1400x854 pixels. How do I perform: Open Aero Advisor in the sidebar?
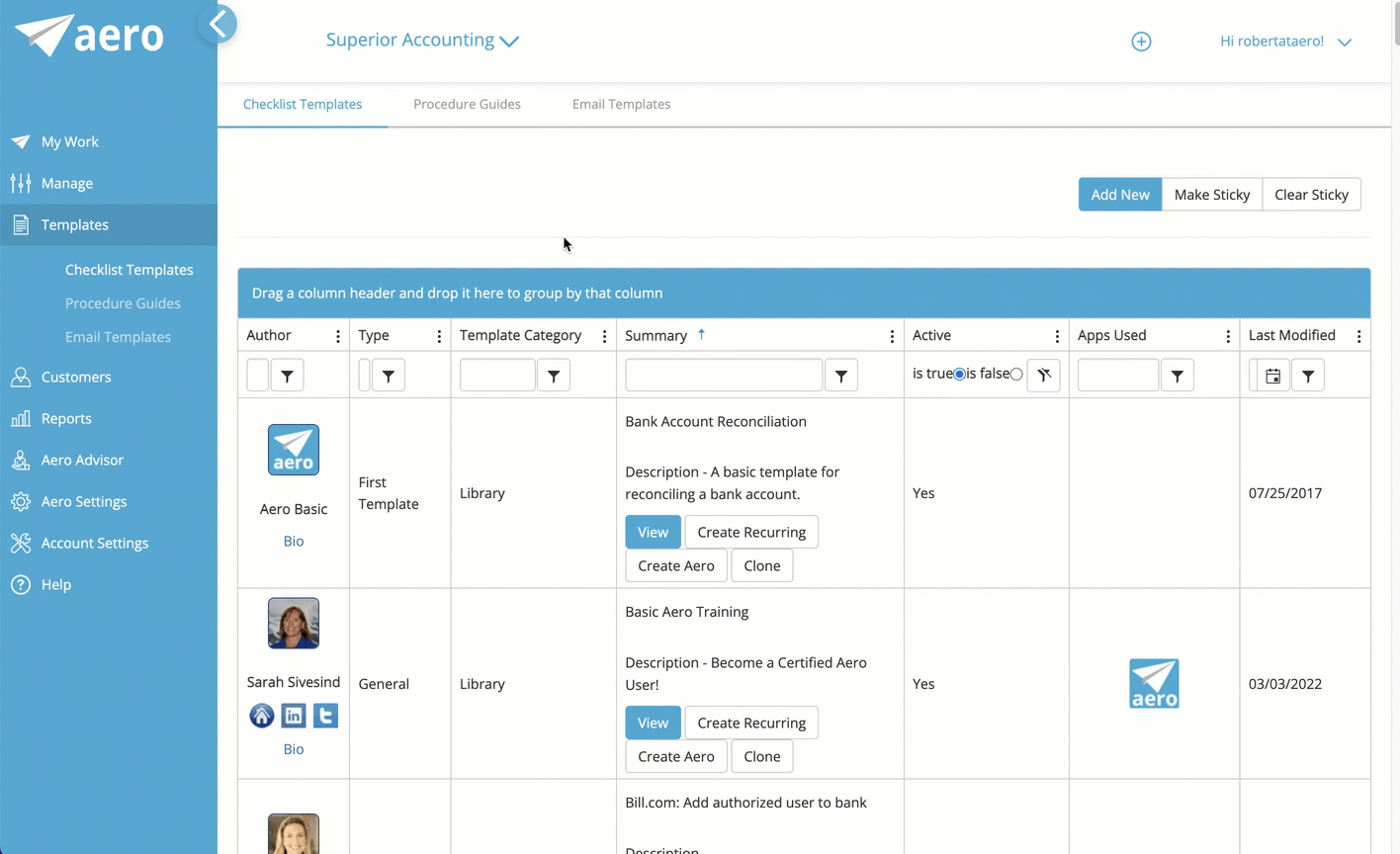(x=109, y=460)
